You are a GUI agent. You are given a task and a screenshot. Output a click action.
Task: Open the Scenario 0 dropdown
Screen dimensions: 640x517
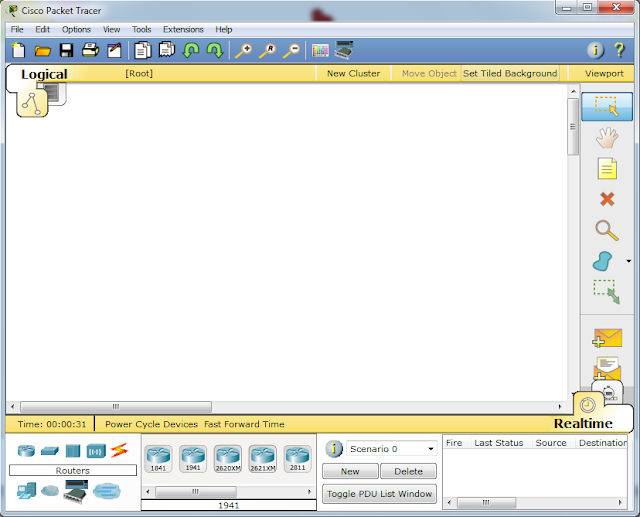[x=391, y=449]
